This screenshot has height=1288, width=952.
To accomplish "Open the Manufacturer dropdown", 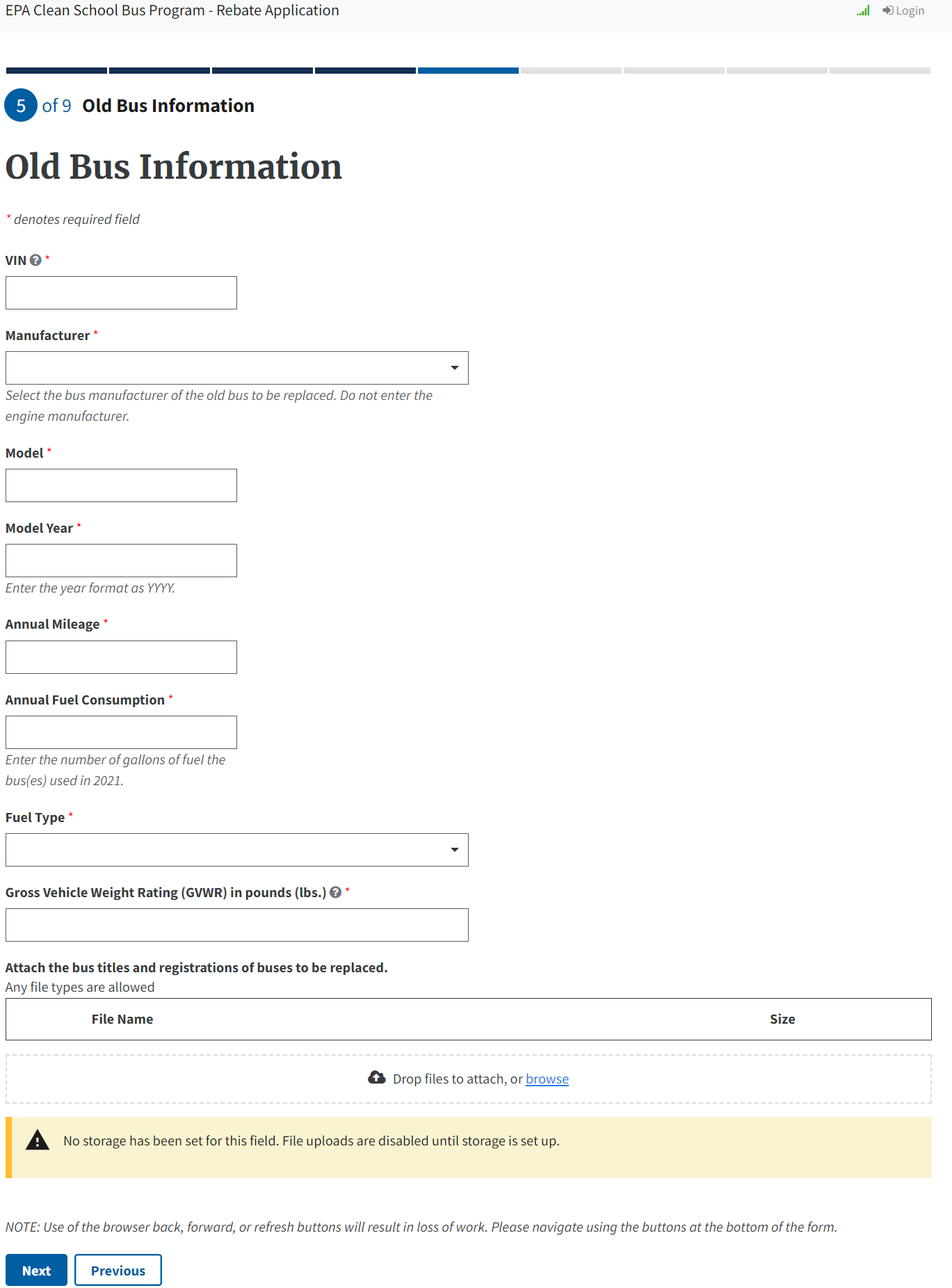I will pos(236,368).
